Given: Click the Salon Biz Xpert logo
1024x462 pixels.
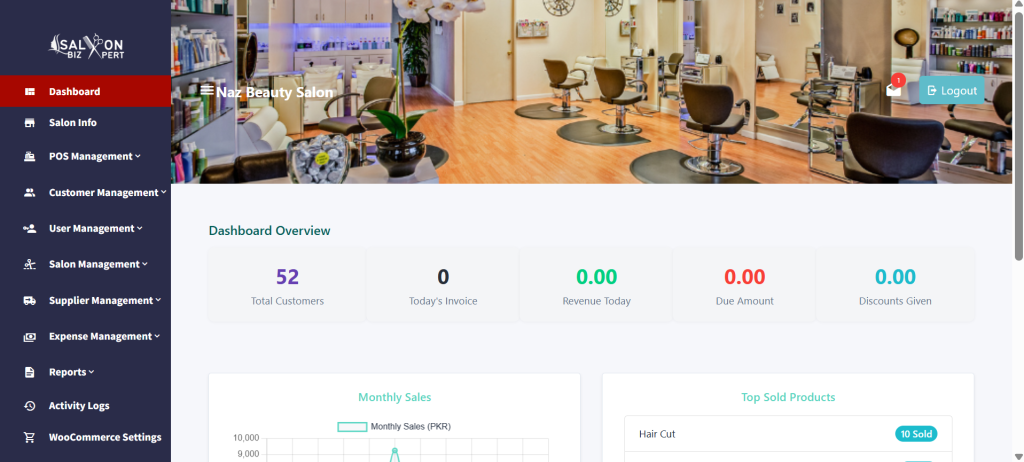Looking at the screenshot, I should (x=86, y=46).
